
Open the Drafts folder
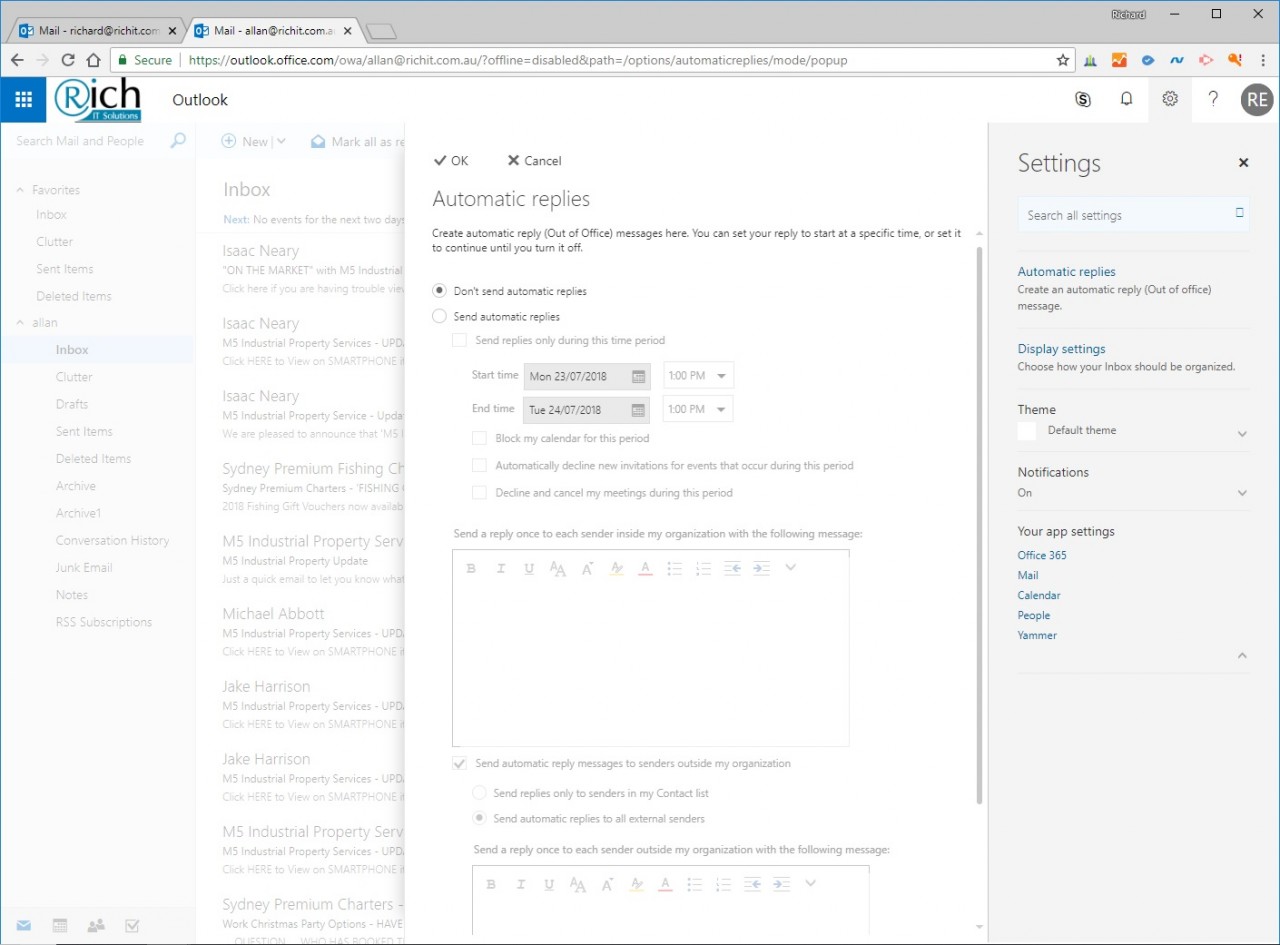pyautogui.click(x=72, y=404)
